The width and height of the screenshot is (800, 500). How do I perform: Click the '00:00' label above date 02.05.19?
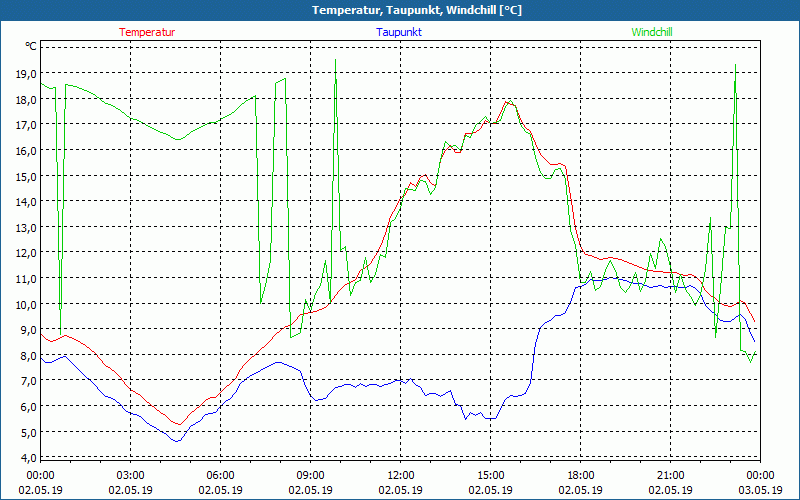pyautogui.click(x=40, y=476)
